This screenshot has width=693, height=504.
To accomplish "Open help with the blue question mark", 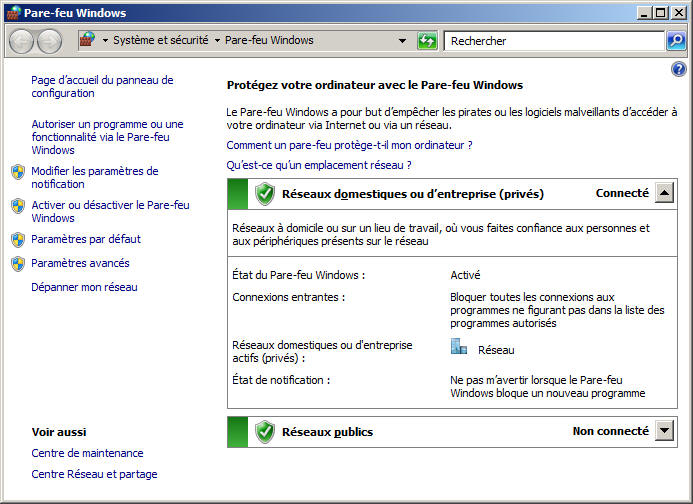I will click(678, 69).
